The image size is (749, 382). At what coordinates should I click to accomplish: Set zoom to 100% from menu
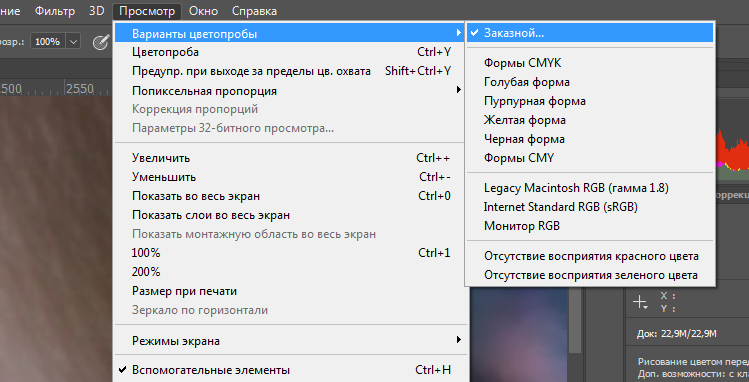click(289, 253)
